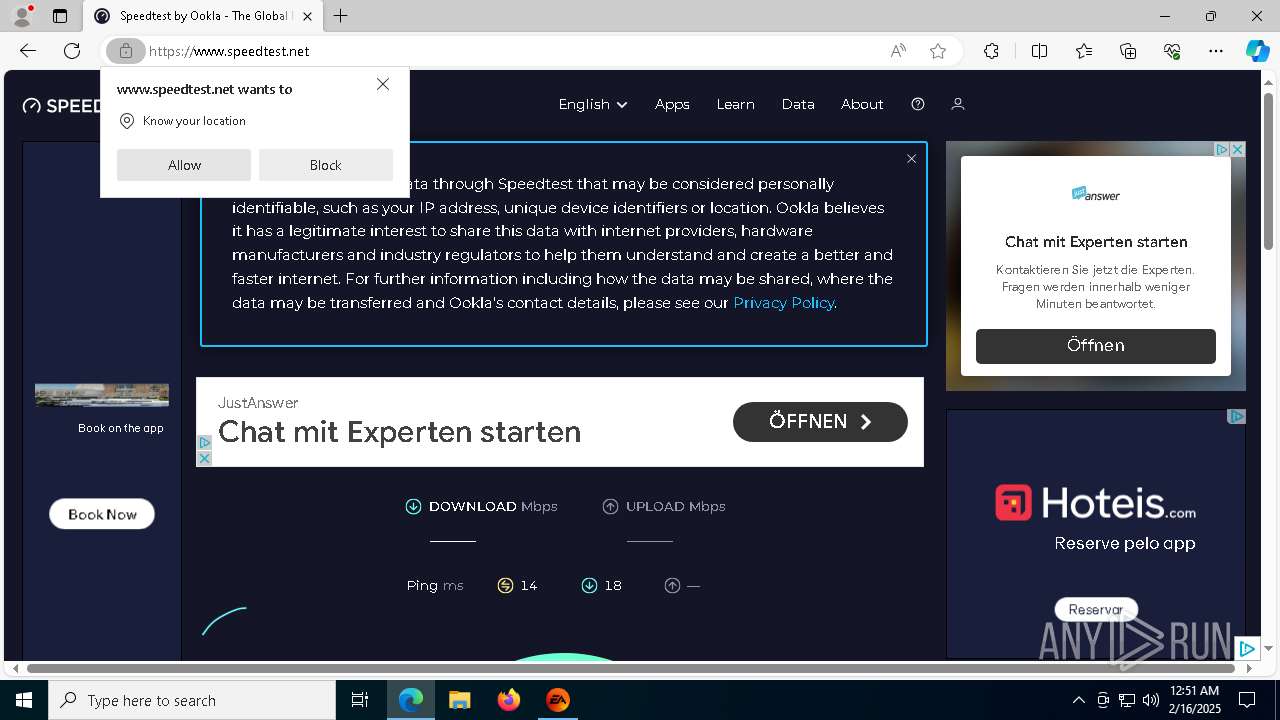This screenshot has width=1280, height=720.
Task: Click the Read aloud icon
Action: (x=898, y=51)
